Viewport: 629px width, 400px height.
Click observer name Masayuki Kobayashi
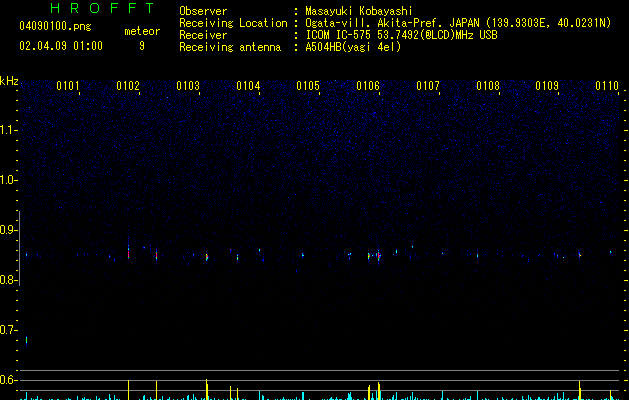coord(359,11)
